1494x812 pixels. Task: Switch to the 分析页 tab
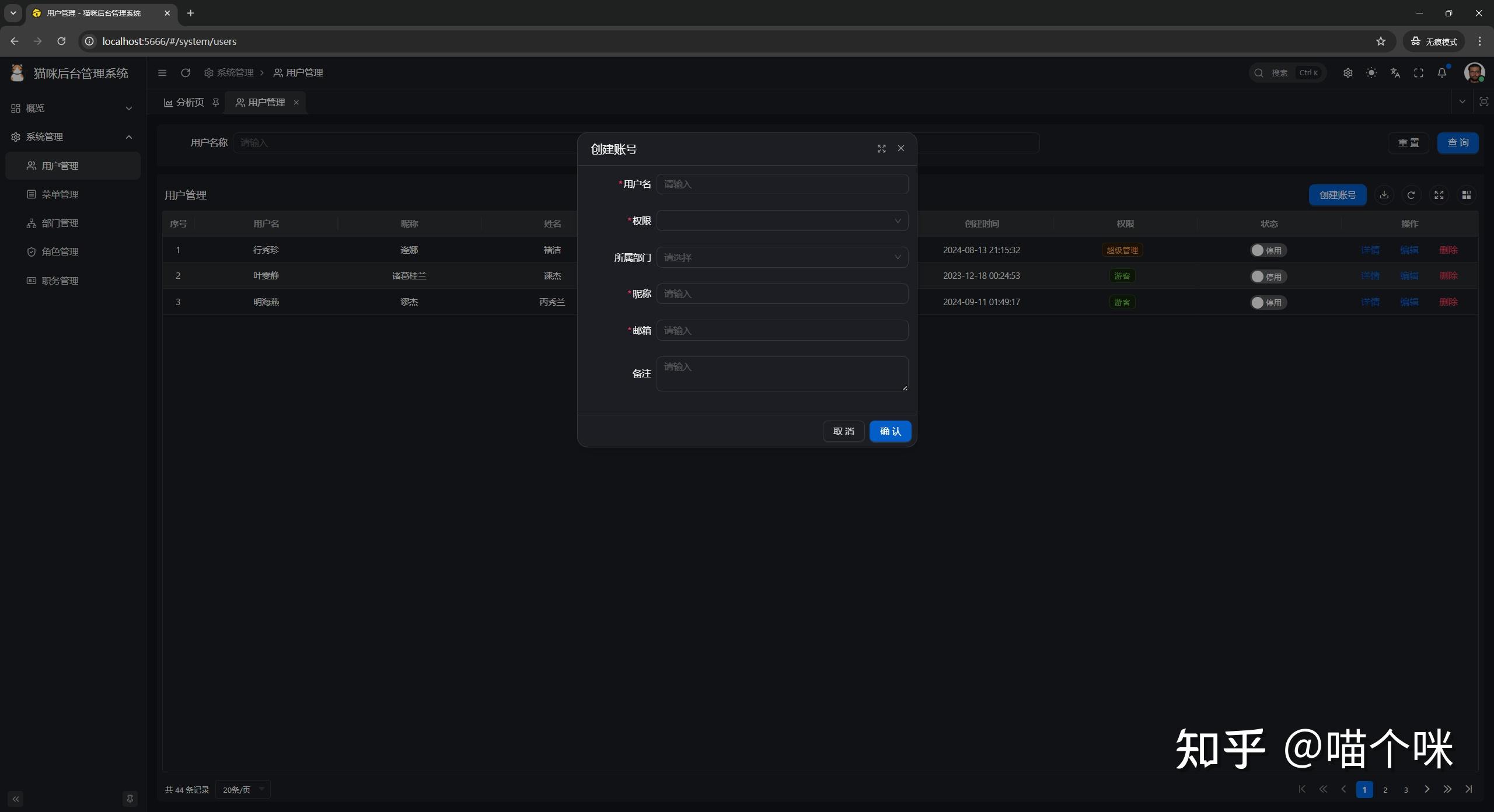[x=189, y=101]
